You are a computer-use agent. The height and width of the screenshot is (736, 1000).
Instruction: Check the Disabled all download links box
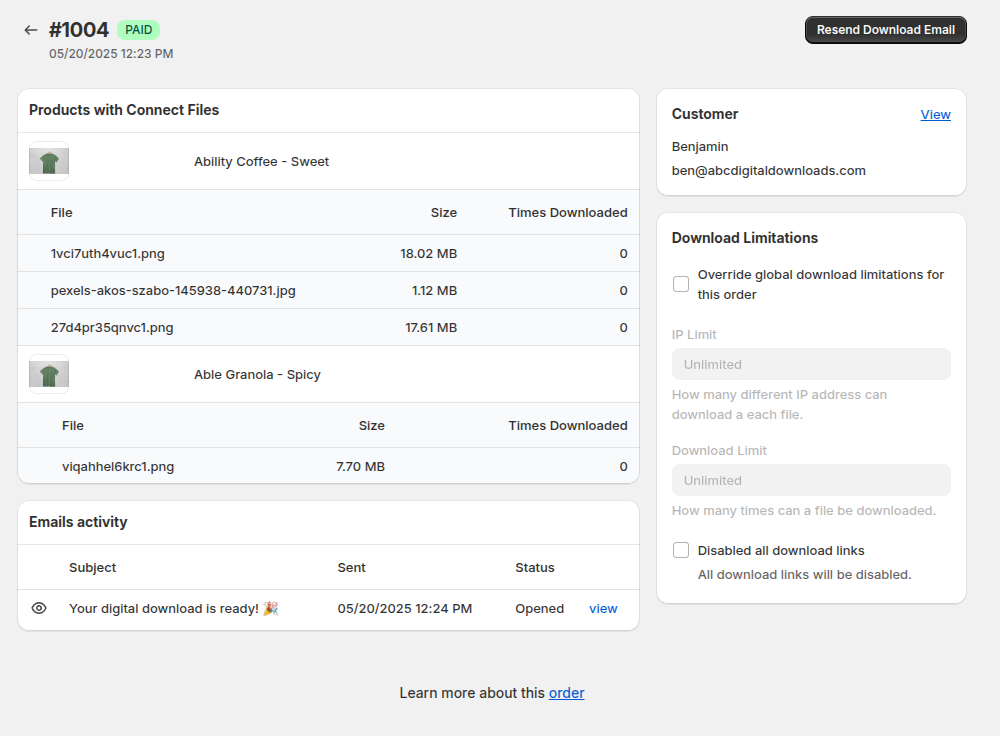(681, 550)
